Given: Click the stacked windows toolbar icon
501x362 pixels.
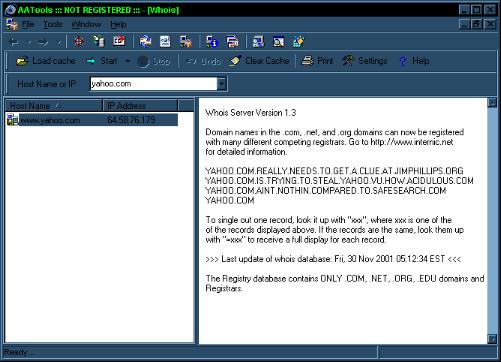Looking at the screenshot, I should point(232,42).
